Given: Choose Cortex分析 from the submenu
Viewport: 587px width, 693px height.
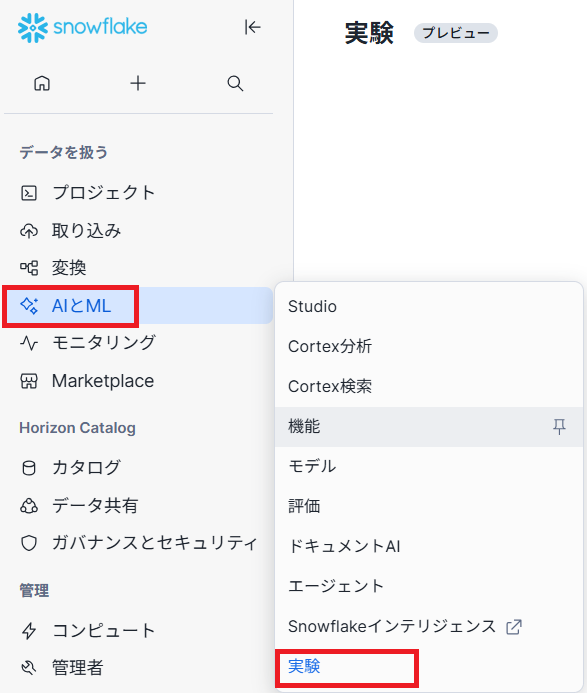Looking at the screenshot, I should (x=429, y=346).
